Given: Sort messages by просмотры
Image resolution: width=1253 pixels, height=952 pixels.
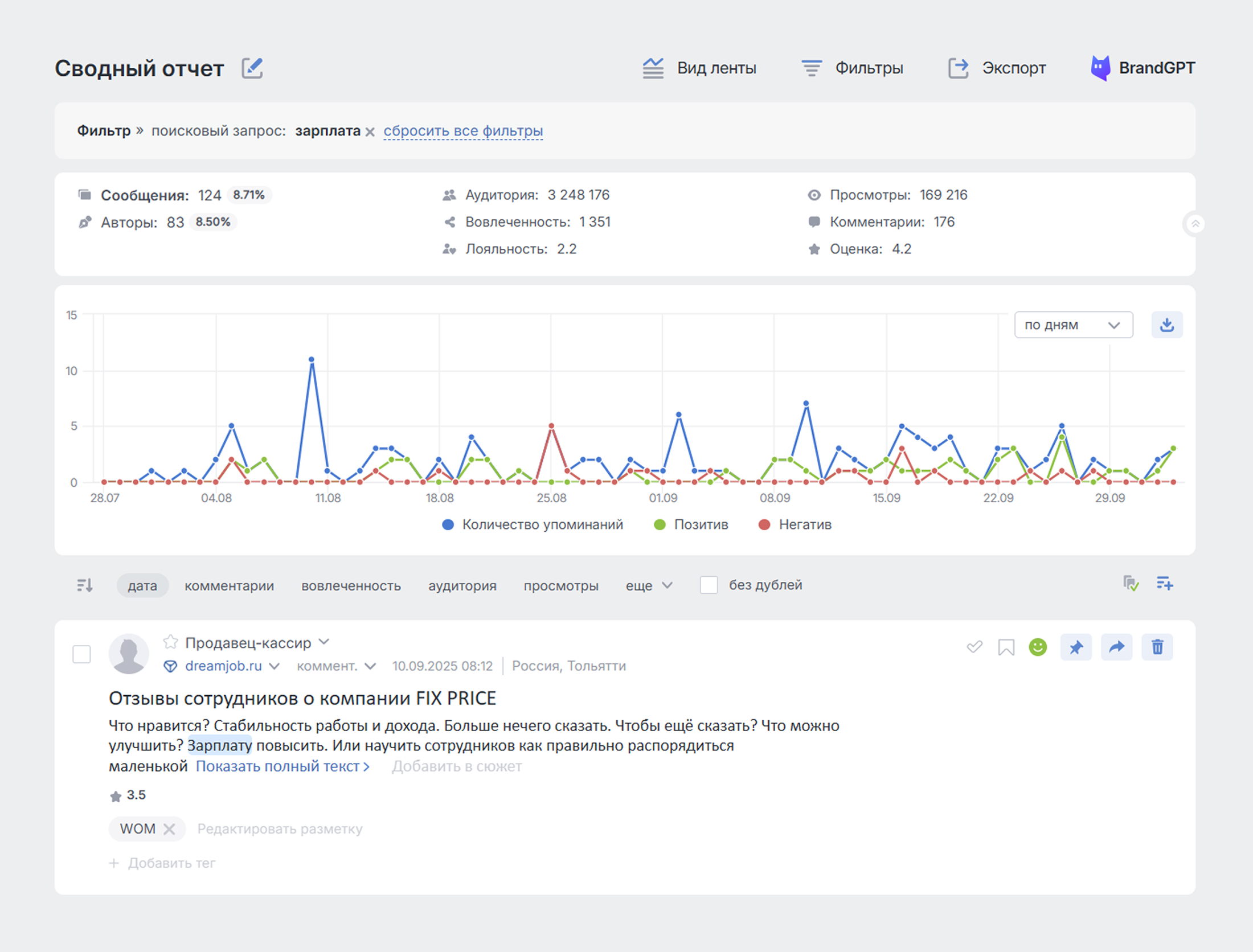Looking at the screenshot, I should coord(560,585).
